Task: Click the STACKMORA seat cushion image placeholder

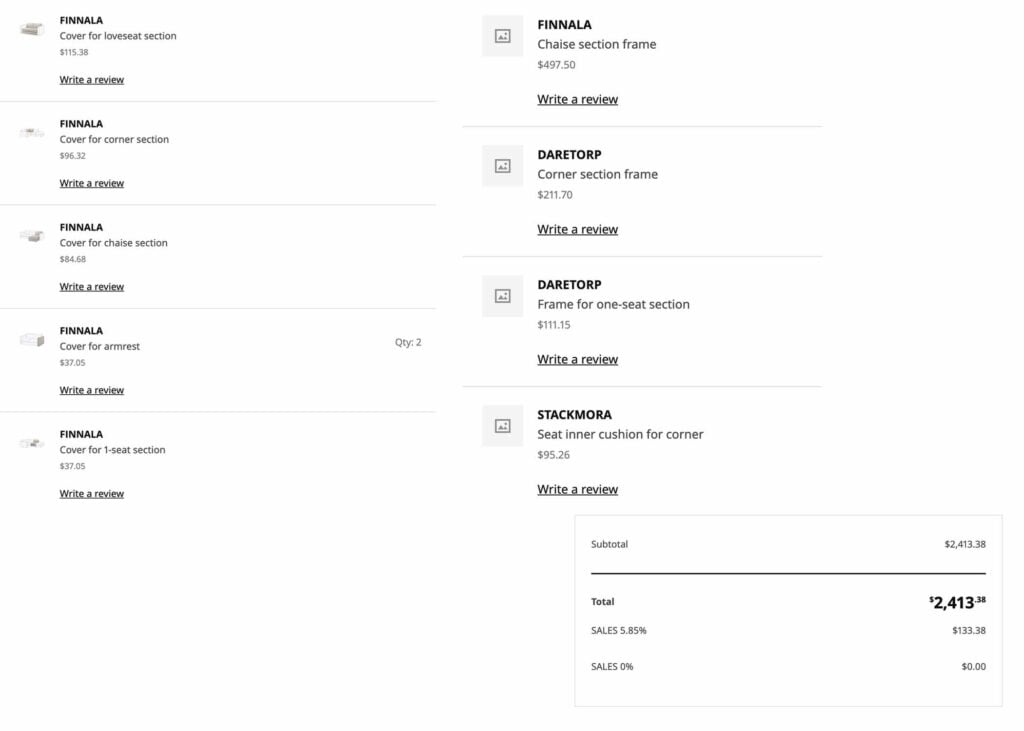Action: (x=502, y=426)
